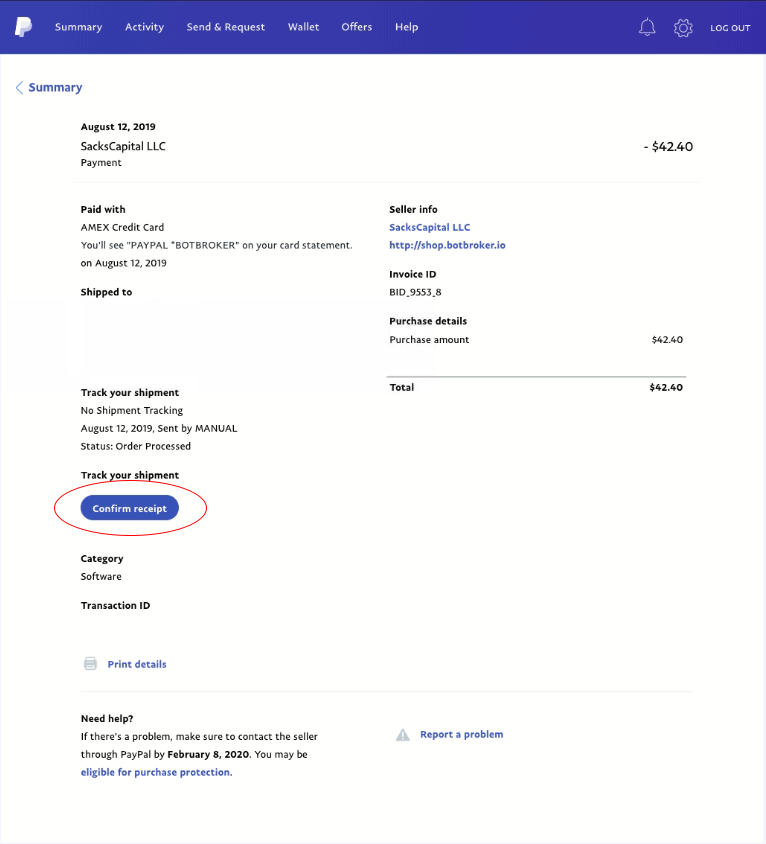Click the Report a problem link
Viewport: 766px width, 844px height.
point(461,734)
